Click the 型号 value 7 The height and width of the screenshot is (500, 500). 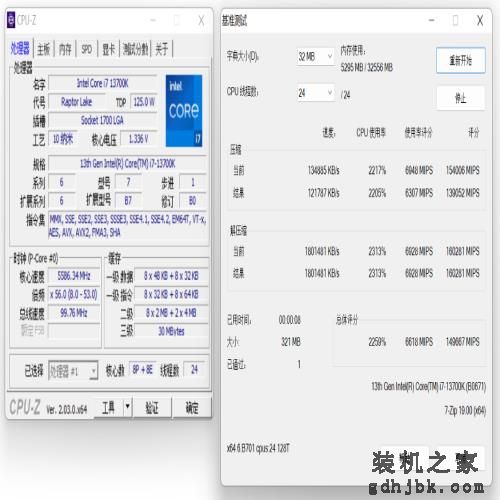[x=128, y=182]
